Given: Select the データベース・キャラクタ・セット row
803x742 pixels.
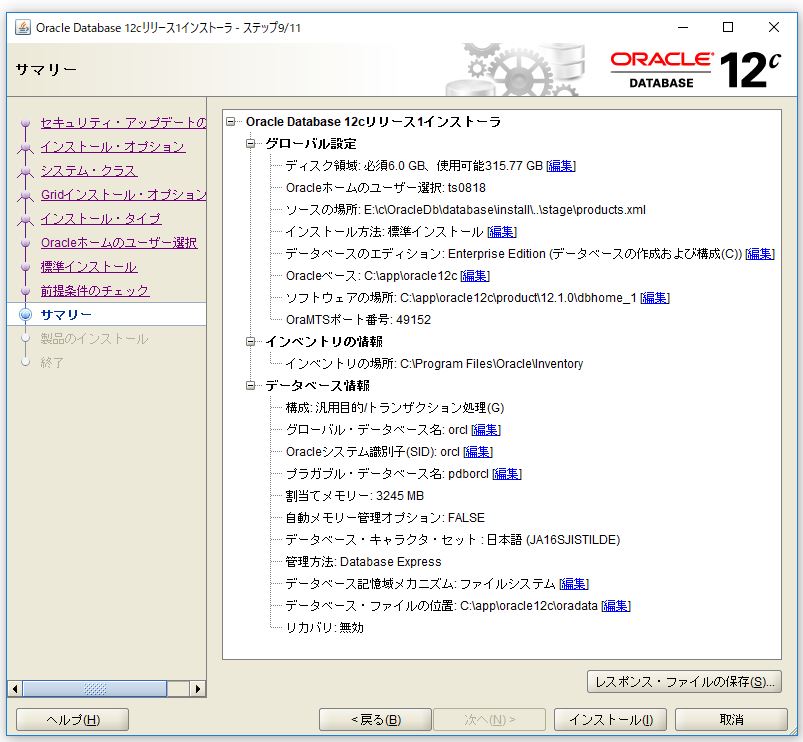Looking at the screenshot, I should coord(453,540).
